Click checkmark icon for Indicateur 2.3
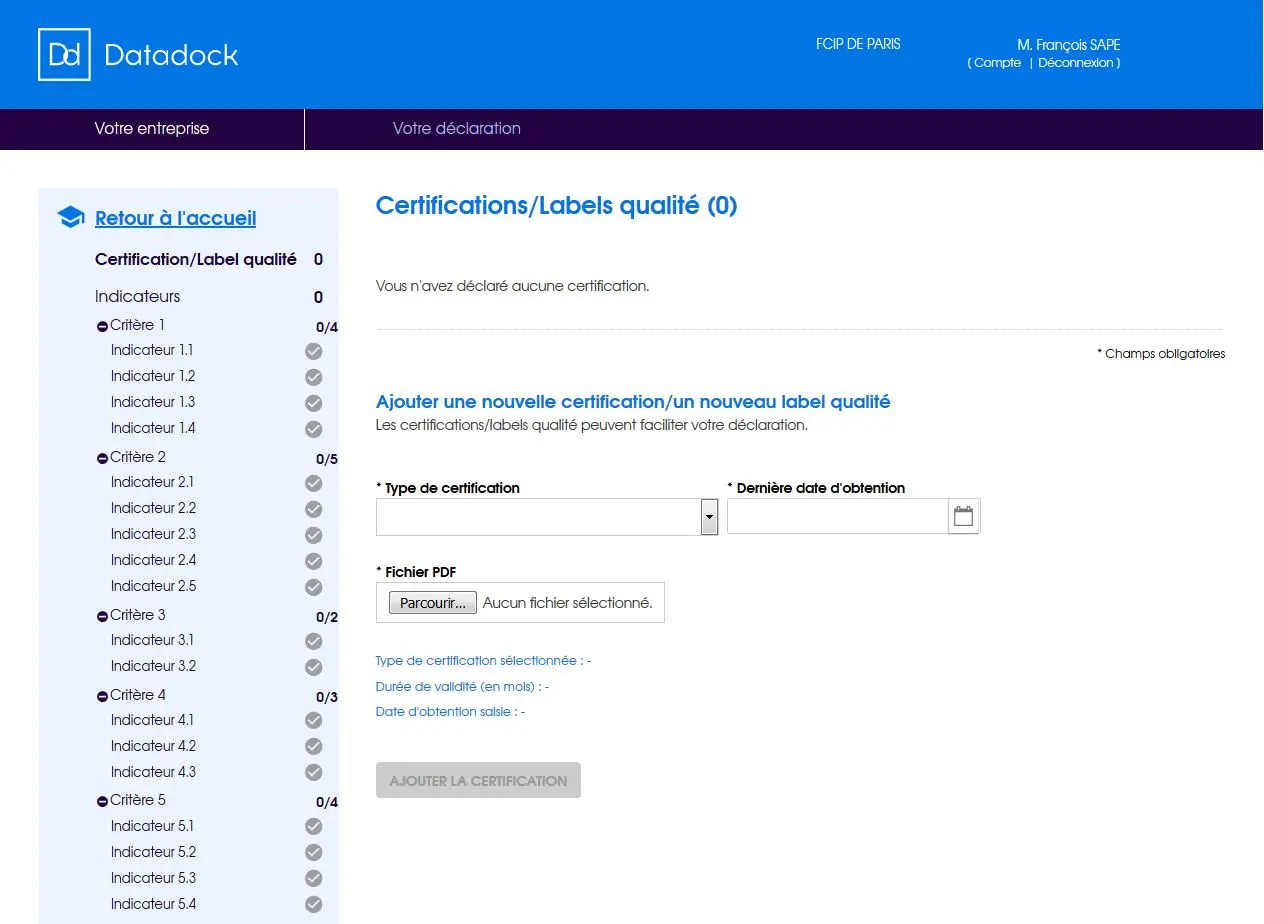The width and height of the screenshot is (1264, 924). pos(313,535)
